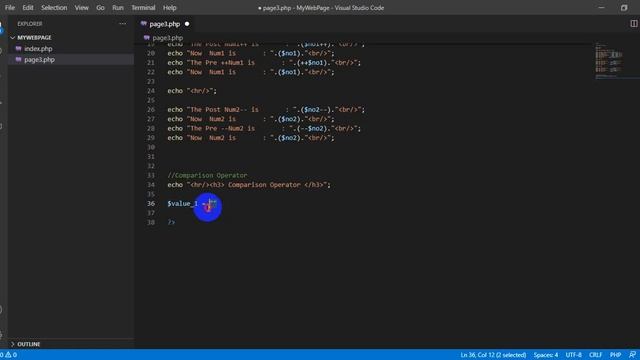Screen dimensions: 640x360
Task: Open the Help menu
Action: pyautogui.click(x=170, y=8)
